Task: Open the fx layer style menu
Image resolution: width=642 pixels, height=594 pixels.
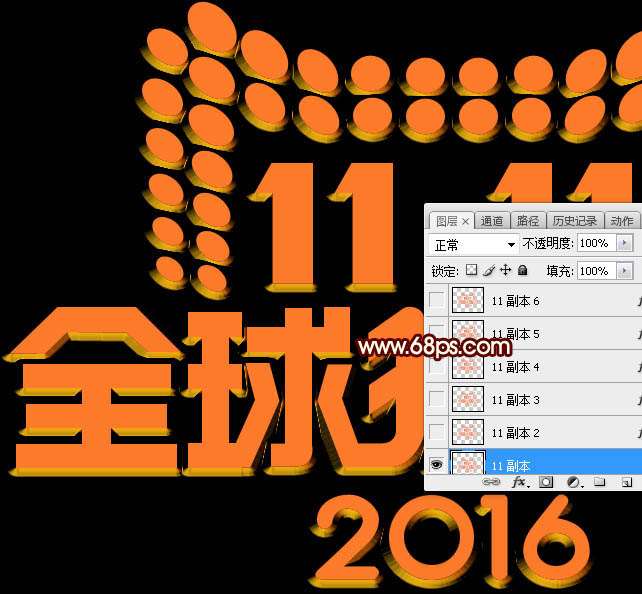Action: click(519, 482)
